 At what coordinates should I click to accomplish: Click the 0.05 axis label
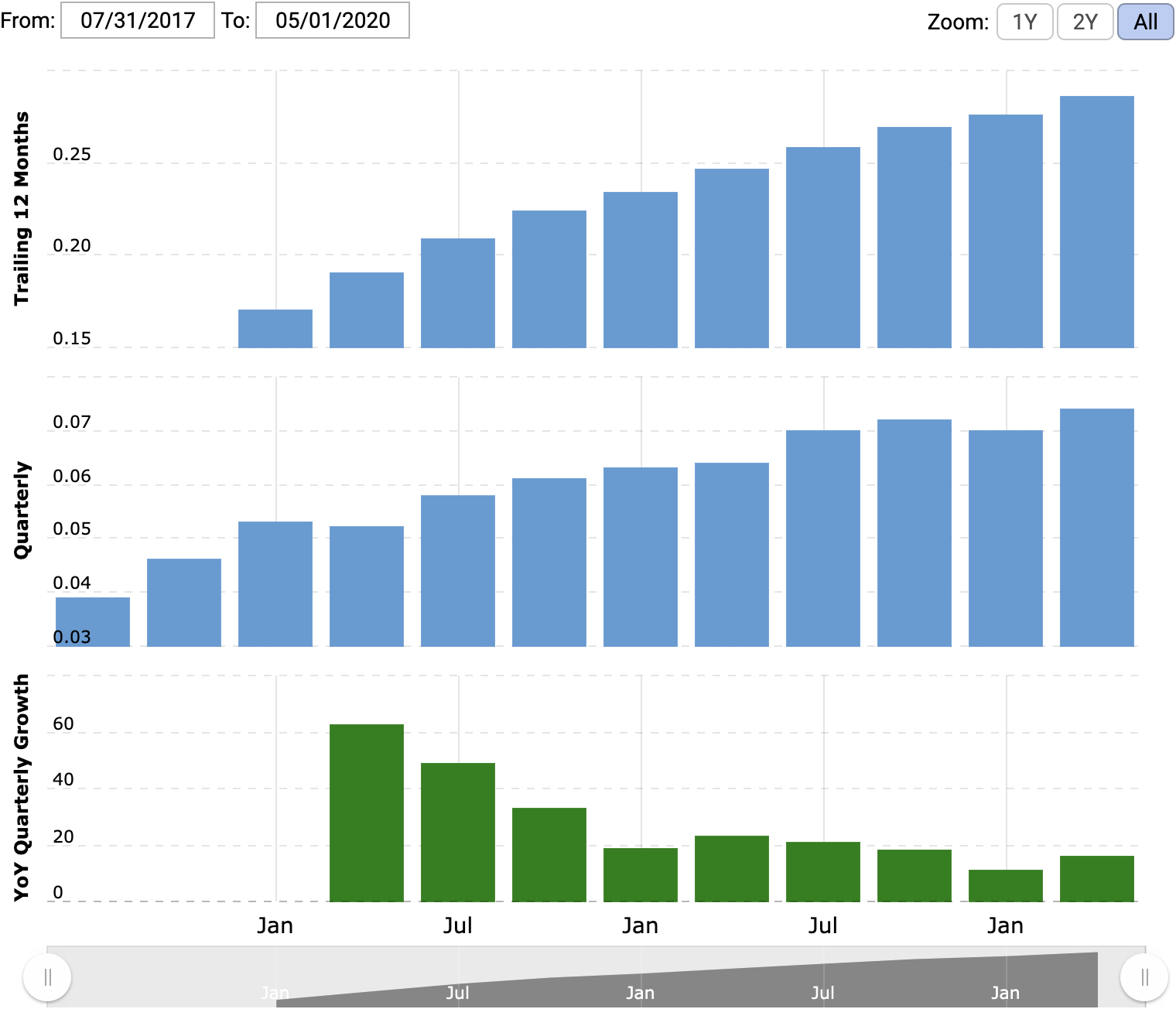click(72, 529)
